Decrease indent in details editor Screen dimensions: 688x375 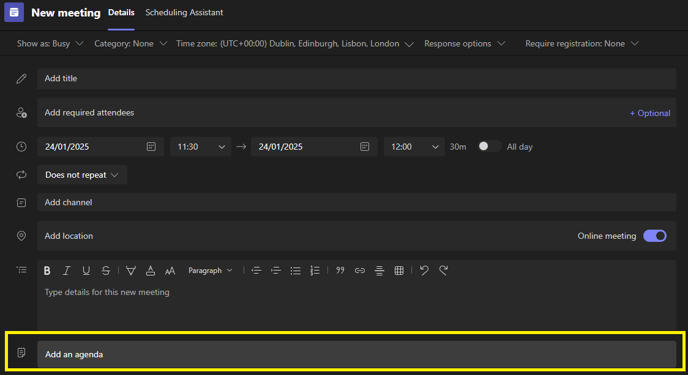click(256, 271)
